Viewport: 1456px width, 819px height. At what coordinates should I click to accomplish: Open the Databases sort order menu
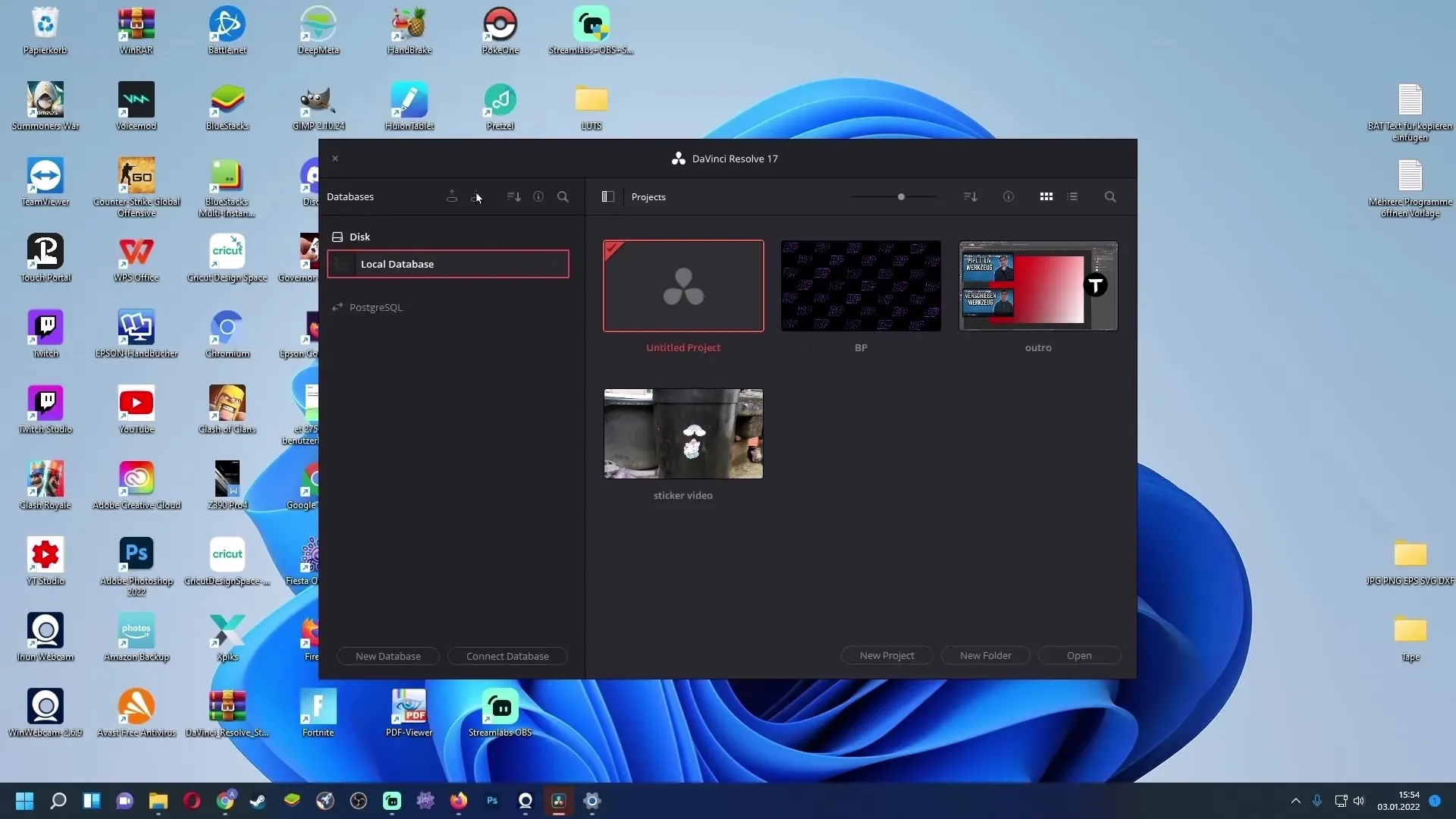tap(513, 196)
